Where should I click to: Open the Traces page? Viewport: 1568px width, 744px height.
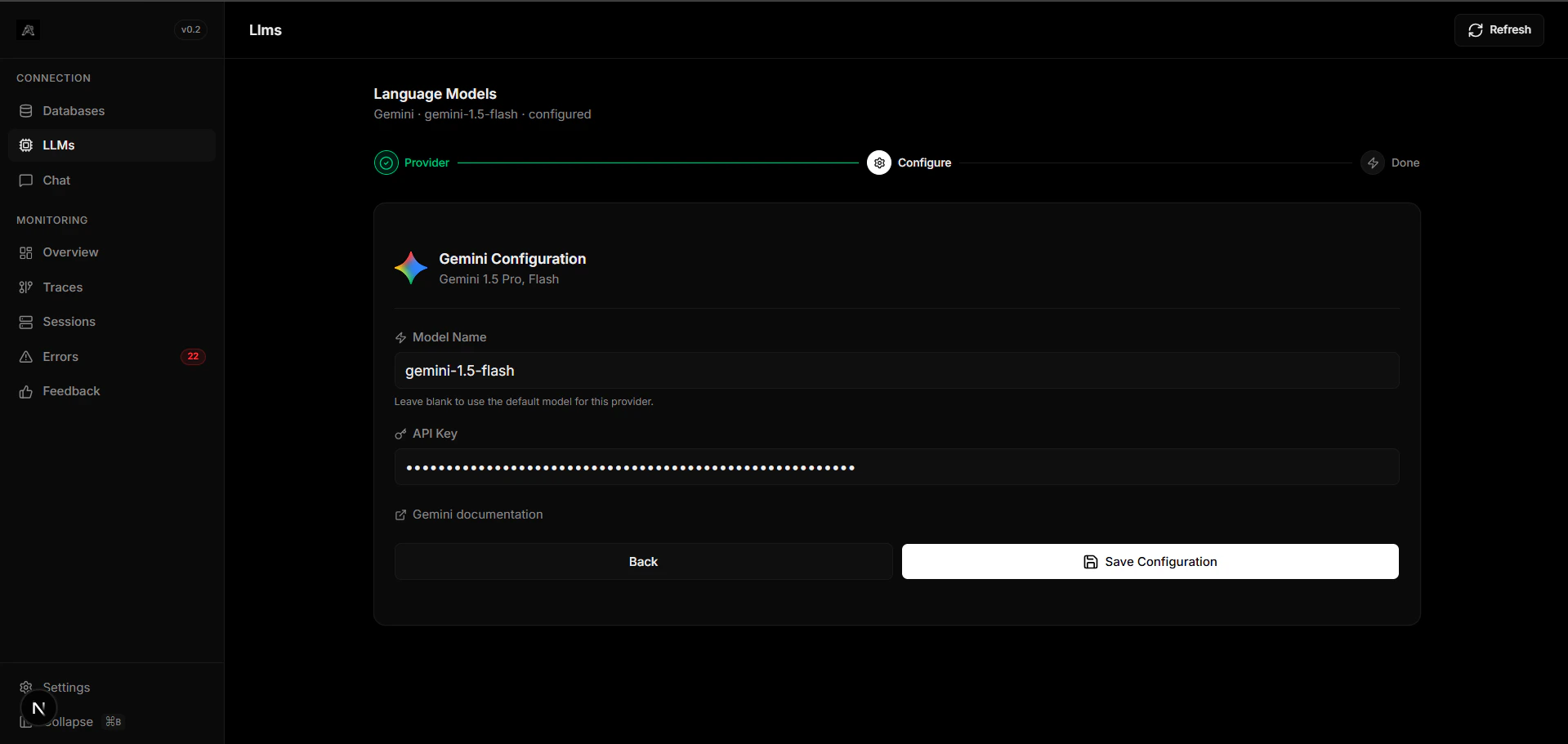(112, 287)
